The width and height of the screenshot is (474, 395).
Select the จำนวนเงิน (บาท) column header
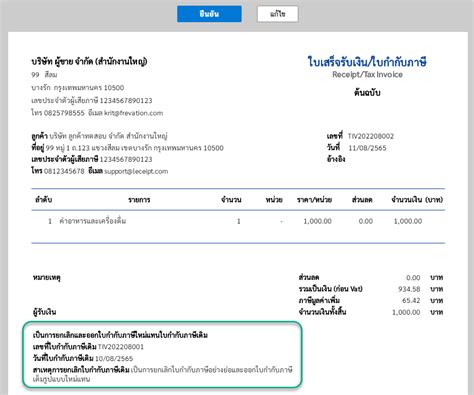(417, 200)
